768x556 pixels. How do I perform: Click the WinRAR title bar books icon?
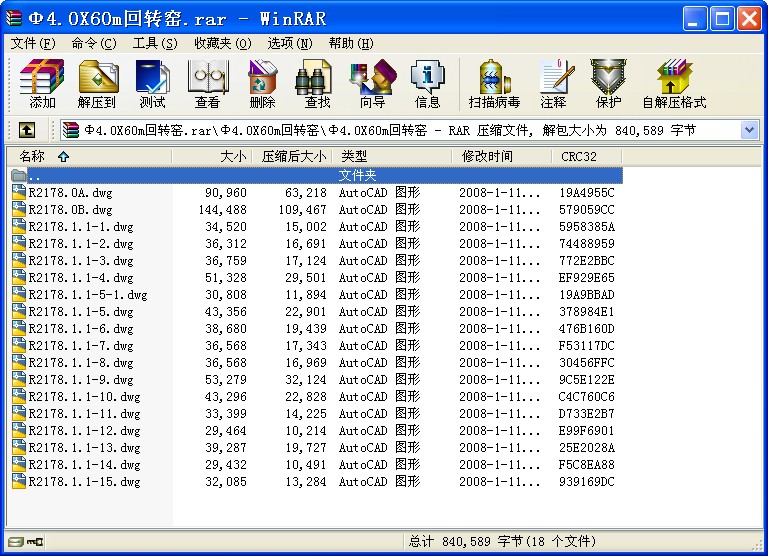click(x=14, y=19)
